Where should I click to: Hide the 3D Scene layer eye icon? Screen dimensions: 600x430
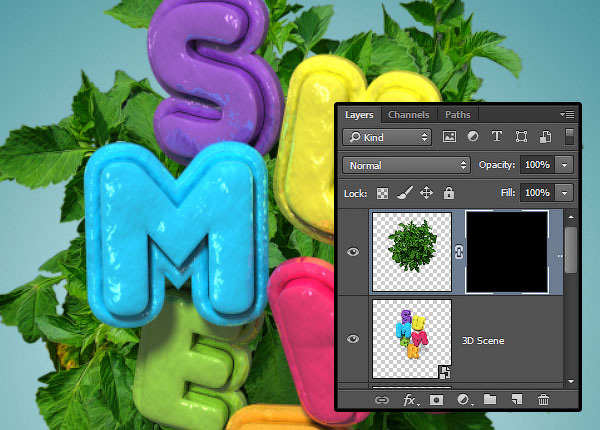coord(353,339)
